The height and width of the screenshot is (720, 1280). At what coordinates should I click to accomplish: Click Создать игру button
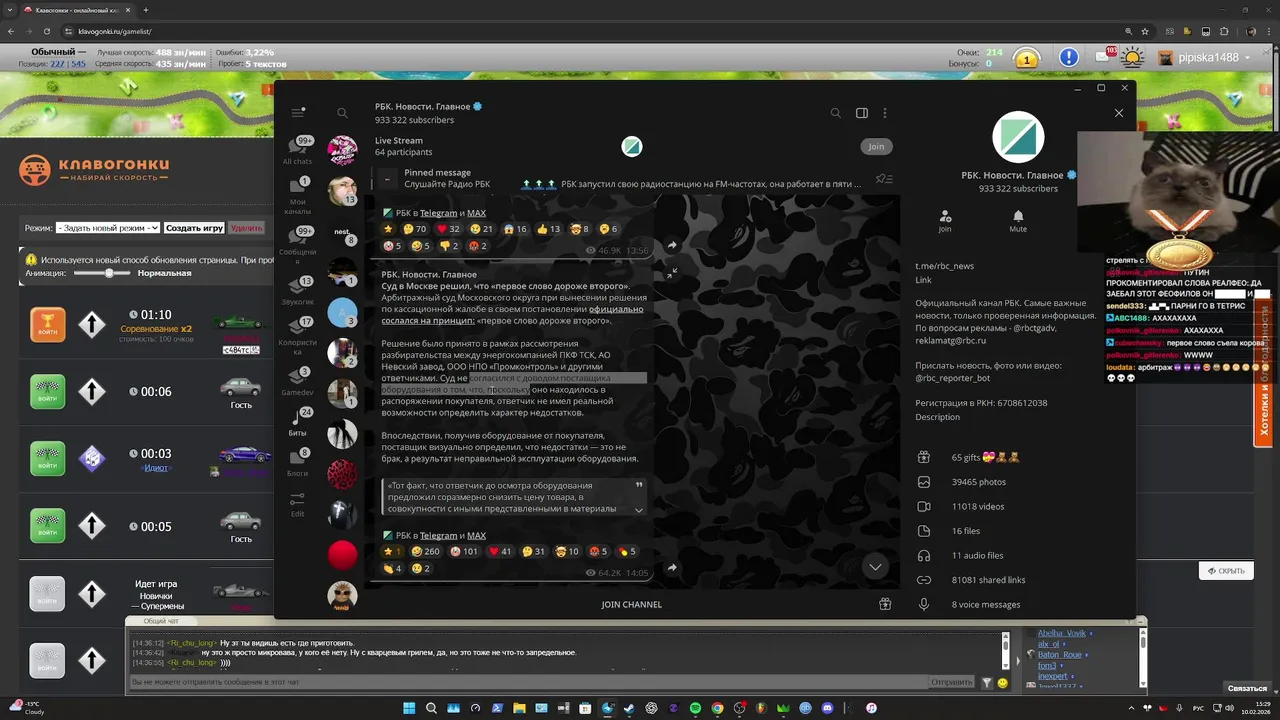194,228
